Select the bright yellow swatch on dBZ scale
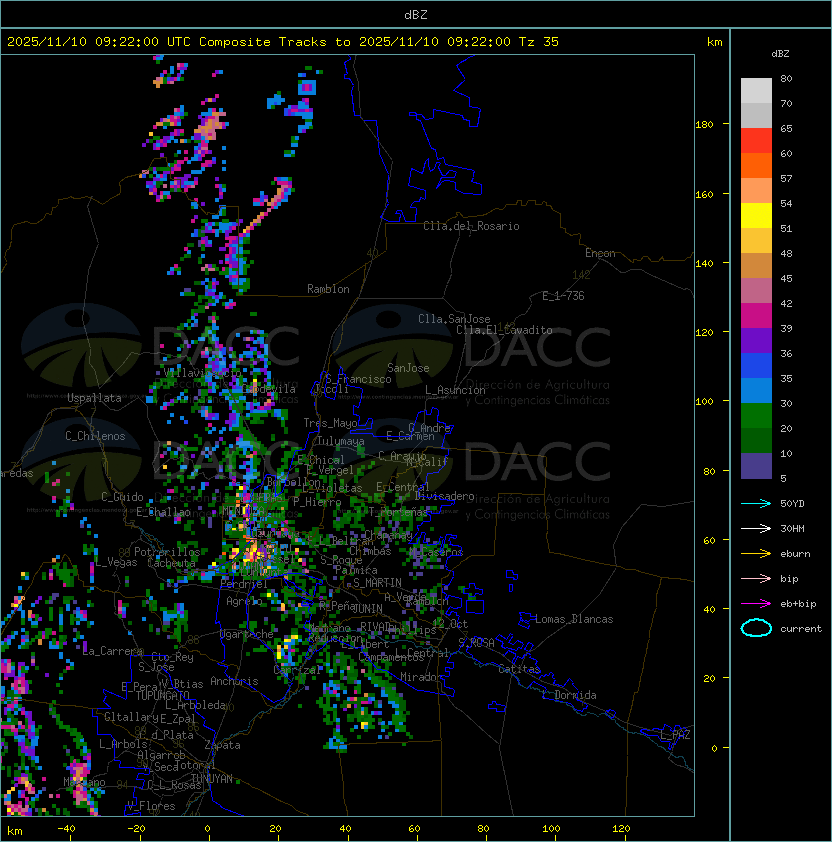This screenshot has width=832, height=842. pyautogui.click(x=756, y=215)
